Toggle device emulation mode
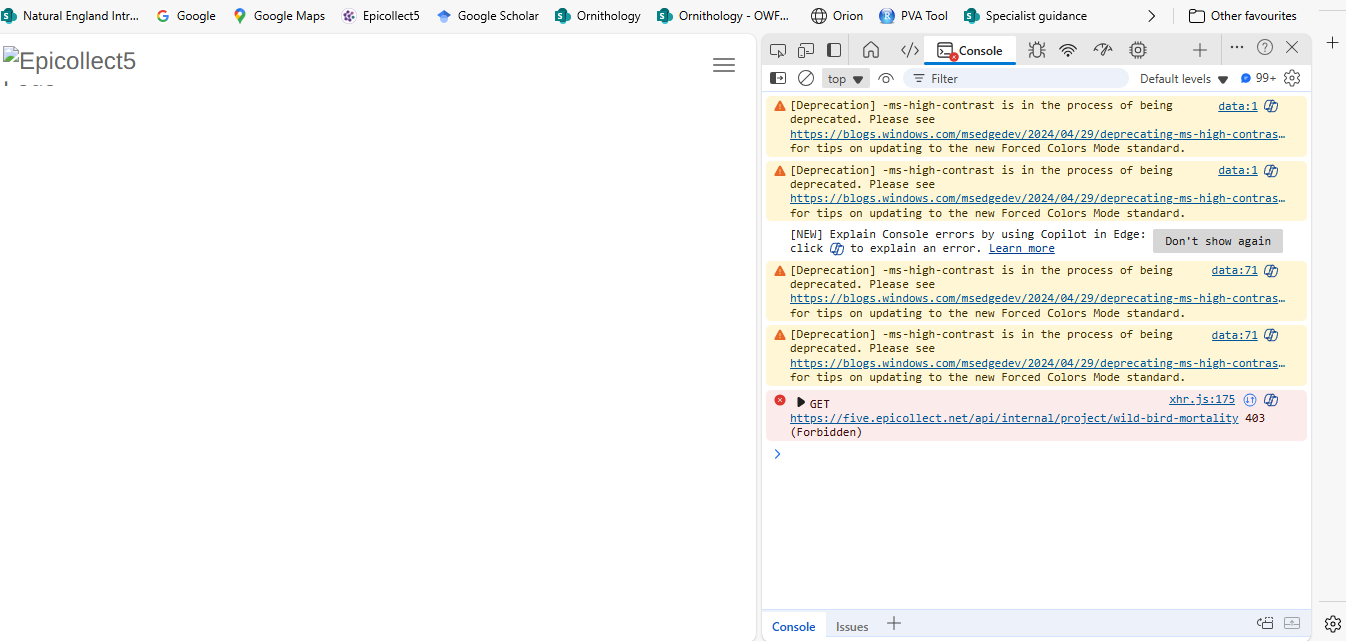Image resolution: width=1346 pixels, height=641 pixels. [806, 50]
